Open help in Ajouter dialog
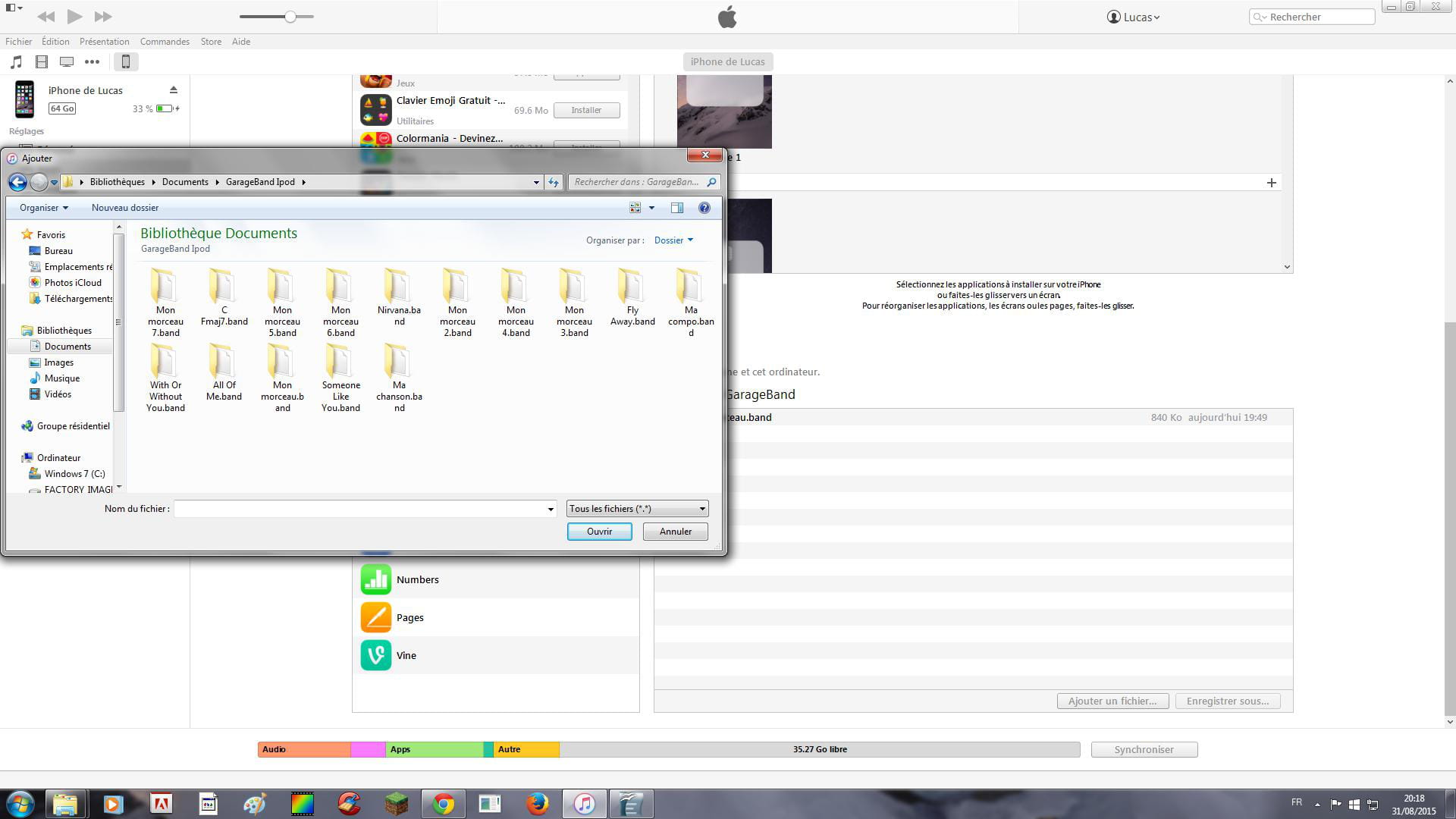Image resolution: width=1456 pixels, height=819 pixels. tap(704, 208)
